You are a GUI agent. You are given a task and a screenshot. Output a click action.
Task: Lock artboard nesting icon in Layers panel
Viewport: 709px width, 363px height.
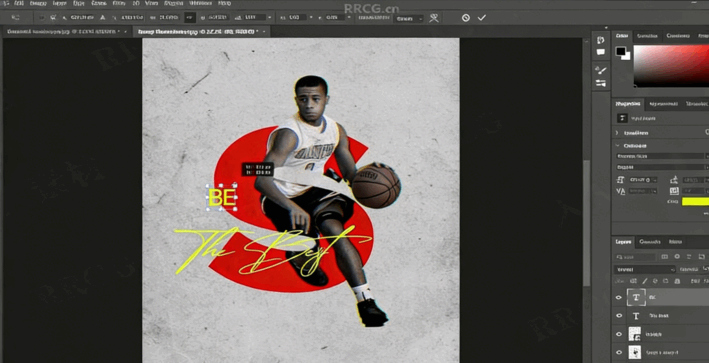click(x=666, y=281)
